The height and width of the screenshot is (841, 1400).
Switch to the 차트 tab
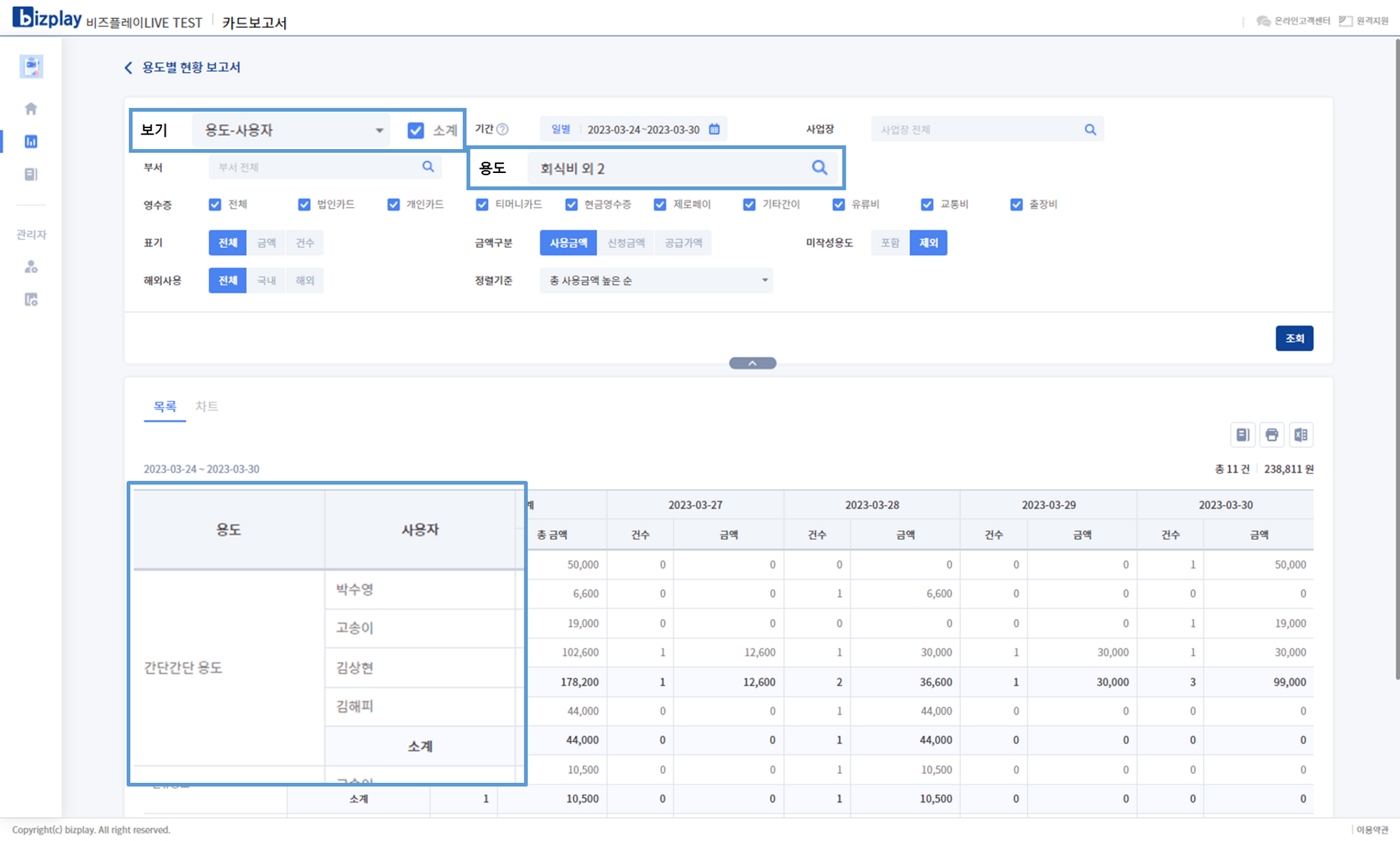pos(206,406)
